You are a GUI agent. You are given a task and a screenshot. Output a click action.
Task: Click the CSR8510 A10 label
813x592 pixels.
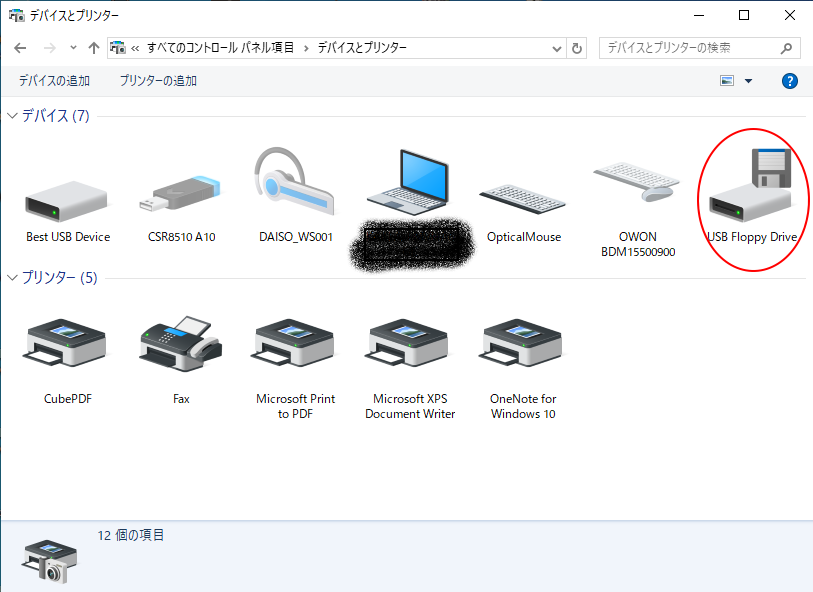[181, 237]
